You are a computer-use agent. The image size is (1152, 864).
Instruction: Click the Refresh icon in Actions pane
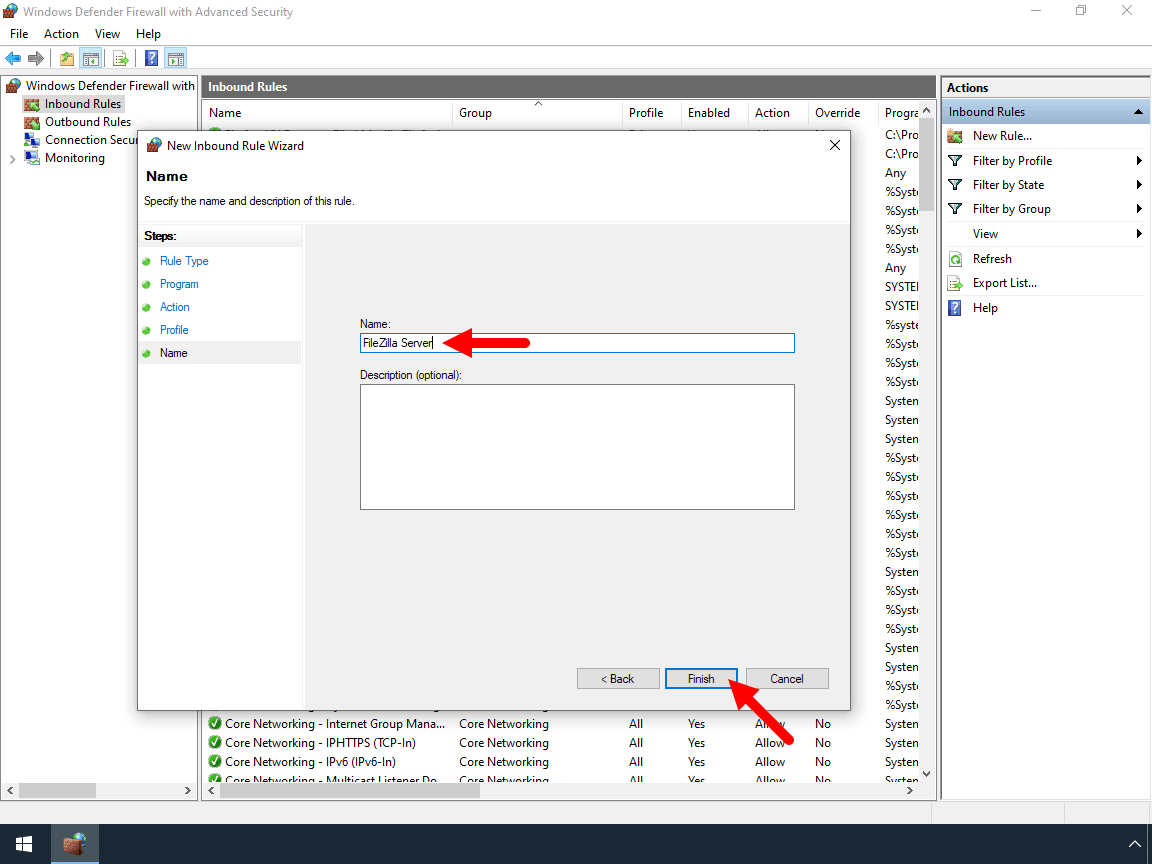click(x=956, y=258)
